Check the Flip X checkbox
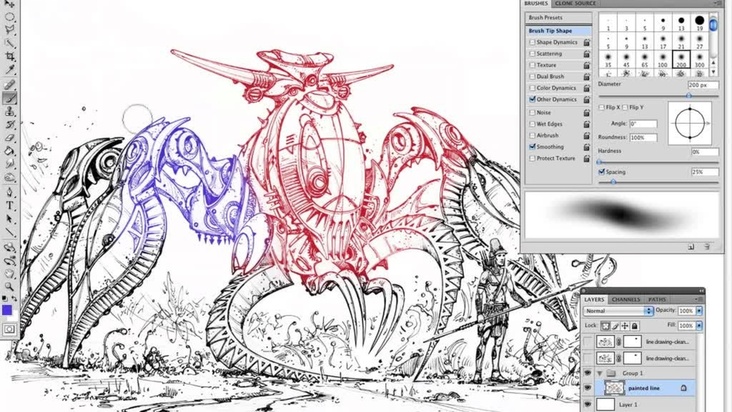The image size is (732, 412). pos(602,107)
